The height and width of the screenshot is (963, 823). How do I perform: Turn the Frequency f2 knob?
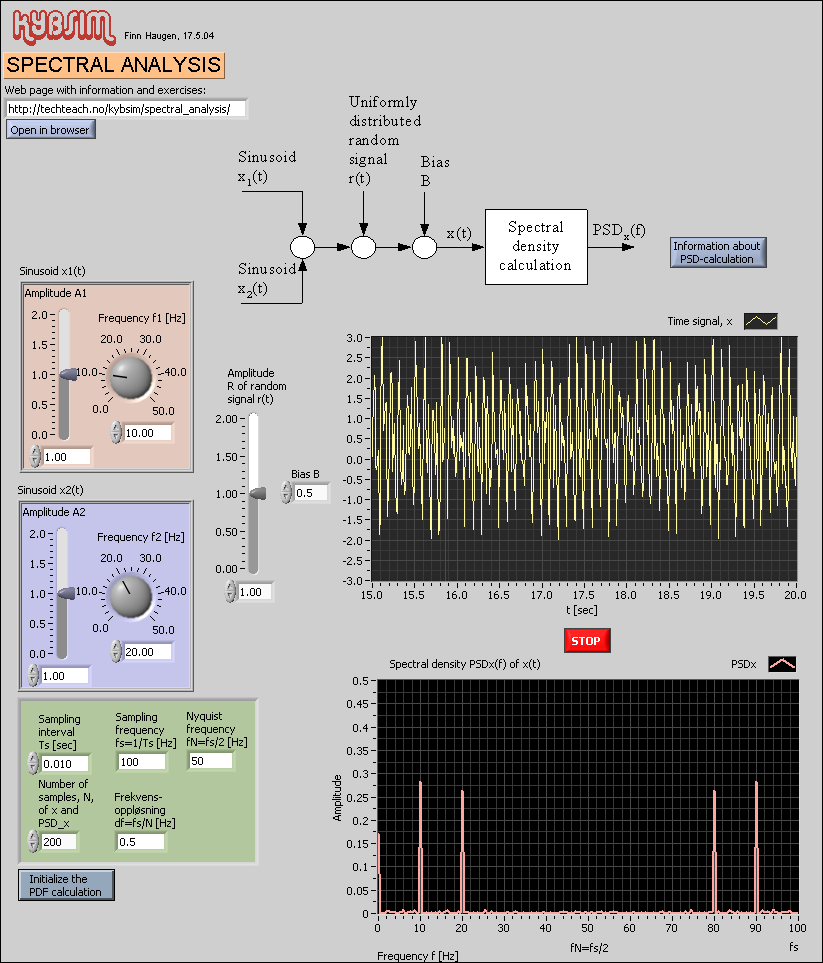130,597
